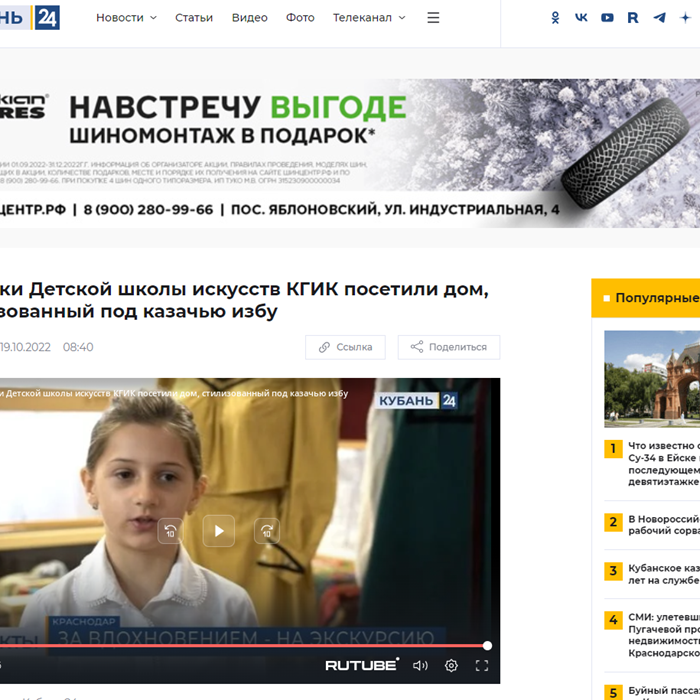This screenshot has height=700, width=700.
Task: Go to Видео section
Action: 250,18
